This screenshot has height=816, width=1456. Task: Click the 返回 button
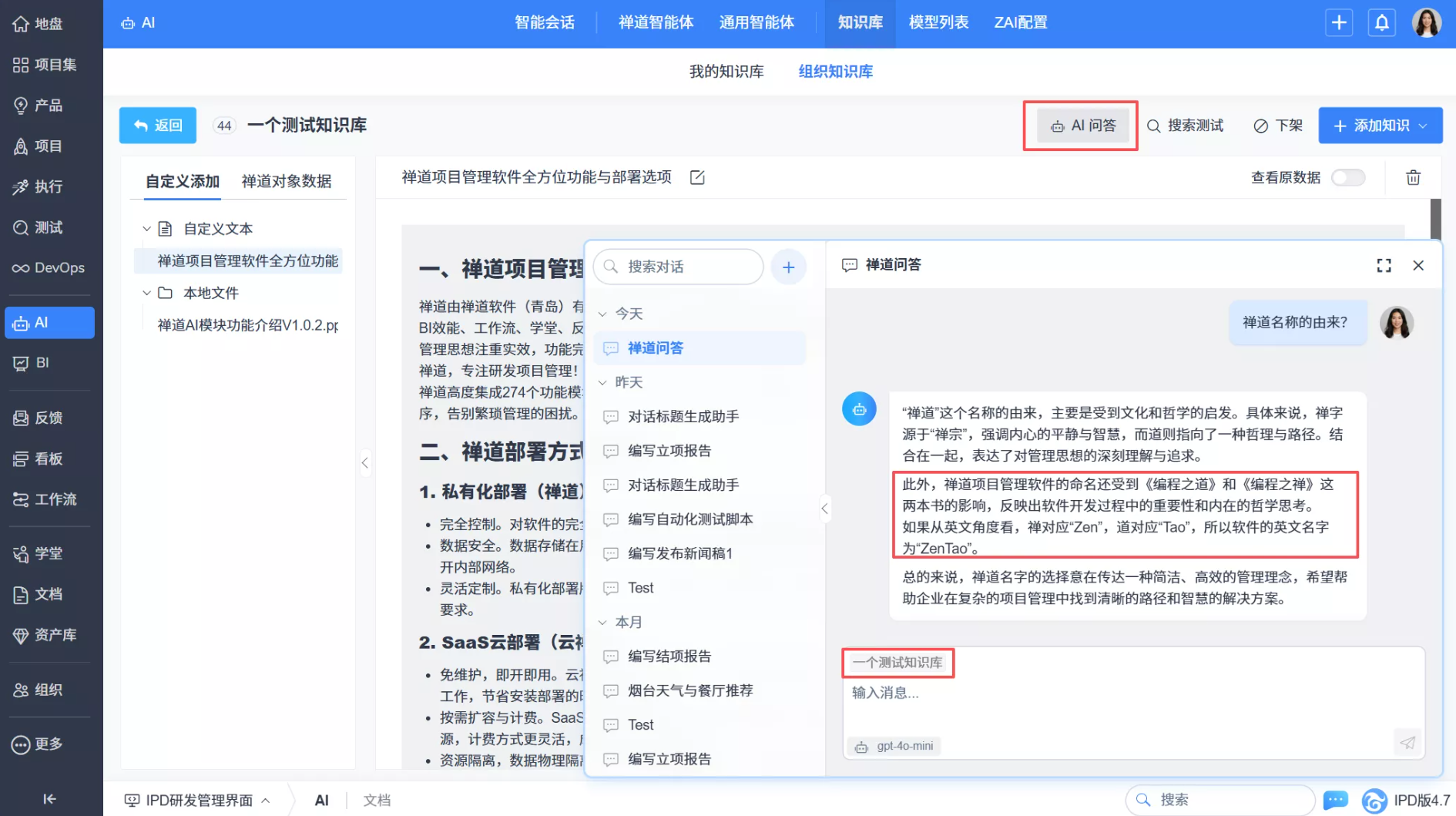pyautogui.click(x=157, y=125)
